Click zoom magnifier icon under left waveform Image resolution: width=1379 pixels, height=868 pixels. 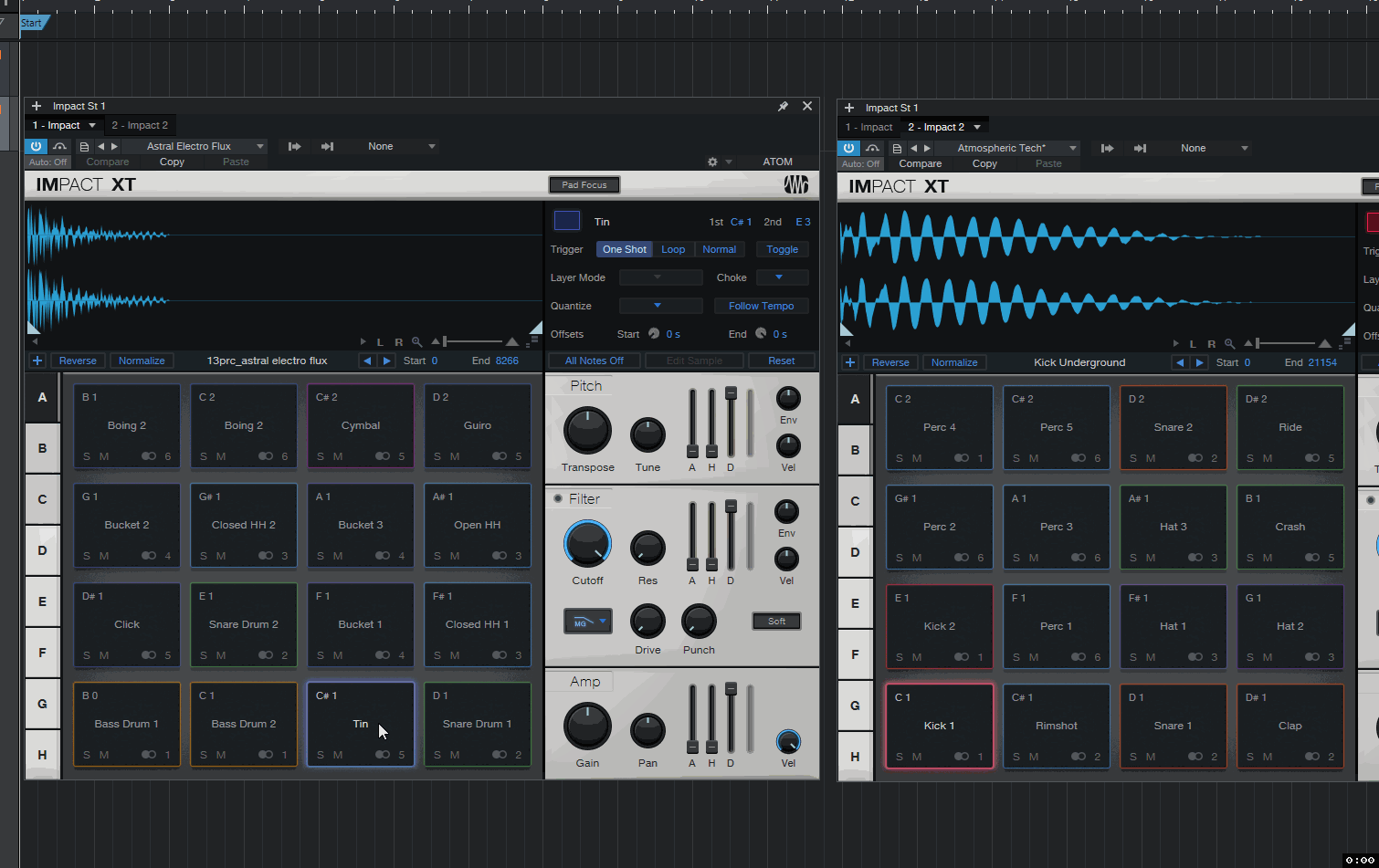(x=417, y=342)
